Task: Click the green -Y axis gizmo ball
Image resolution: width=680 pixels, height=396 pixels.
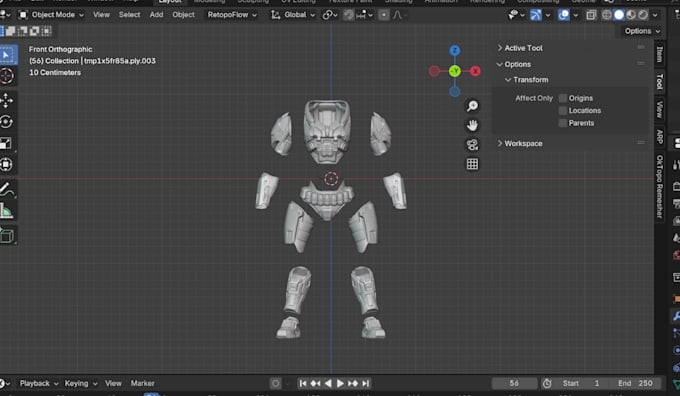Action: click(x=454, y=71)
